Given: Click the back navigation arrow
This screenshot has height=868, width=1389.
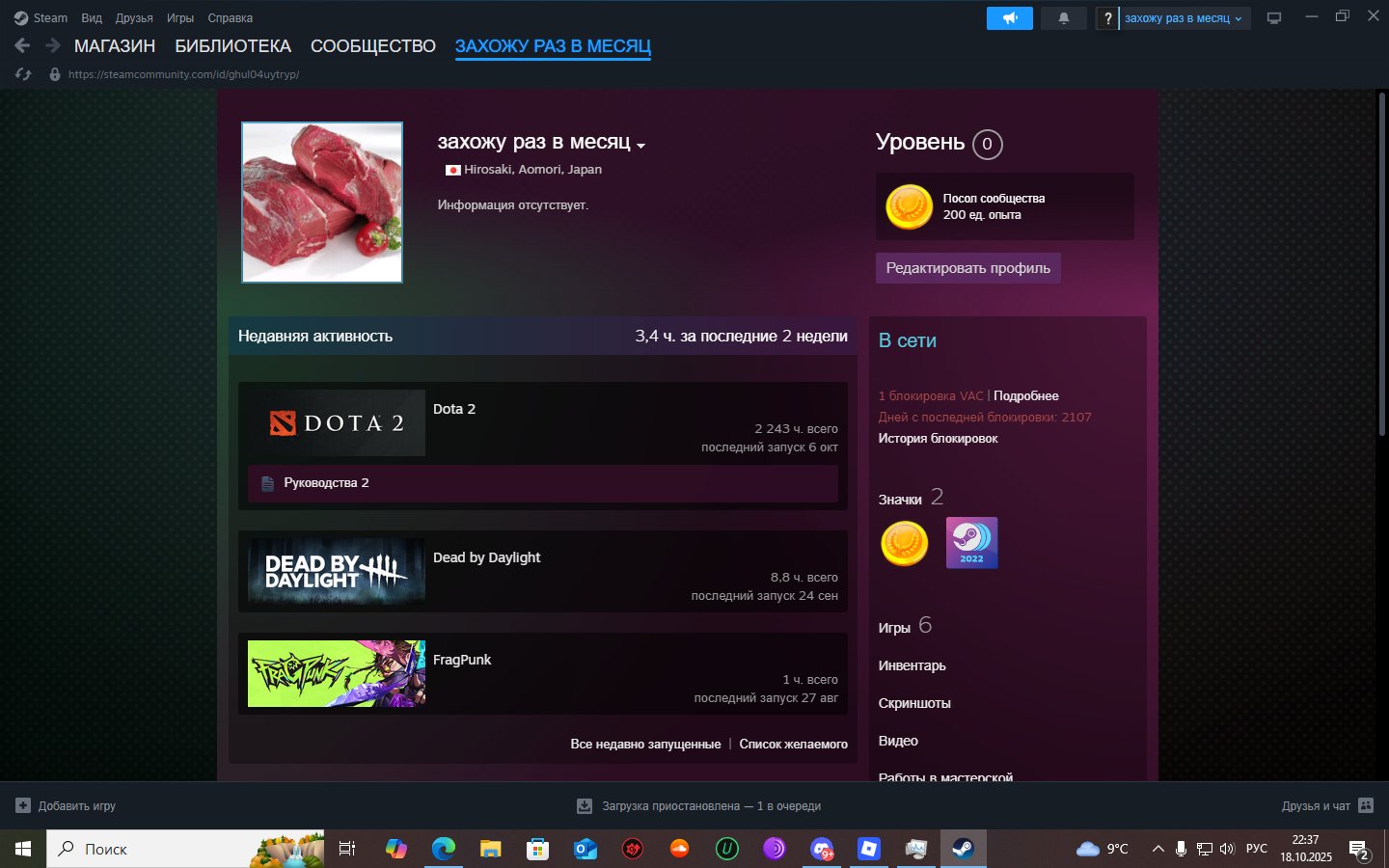Looking at the screenshot, I should pos(22,45).
